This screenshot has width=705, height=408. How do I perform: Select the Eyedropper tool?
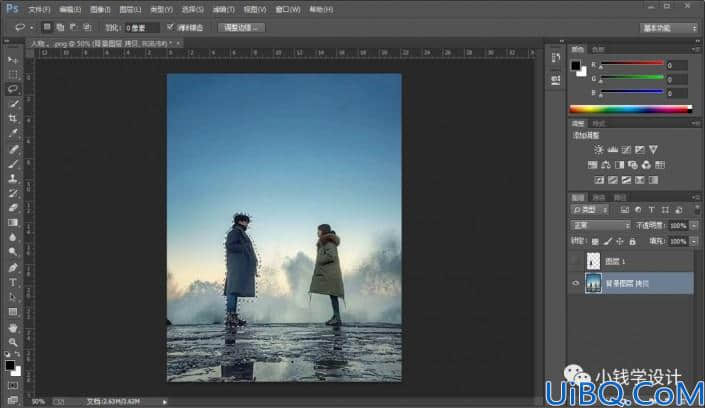(13, 134)
